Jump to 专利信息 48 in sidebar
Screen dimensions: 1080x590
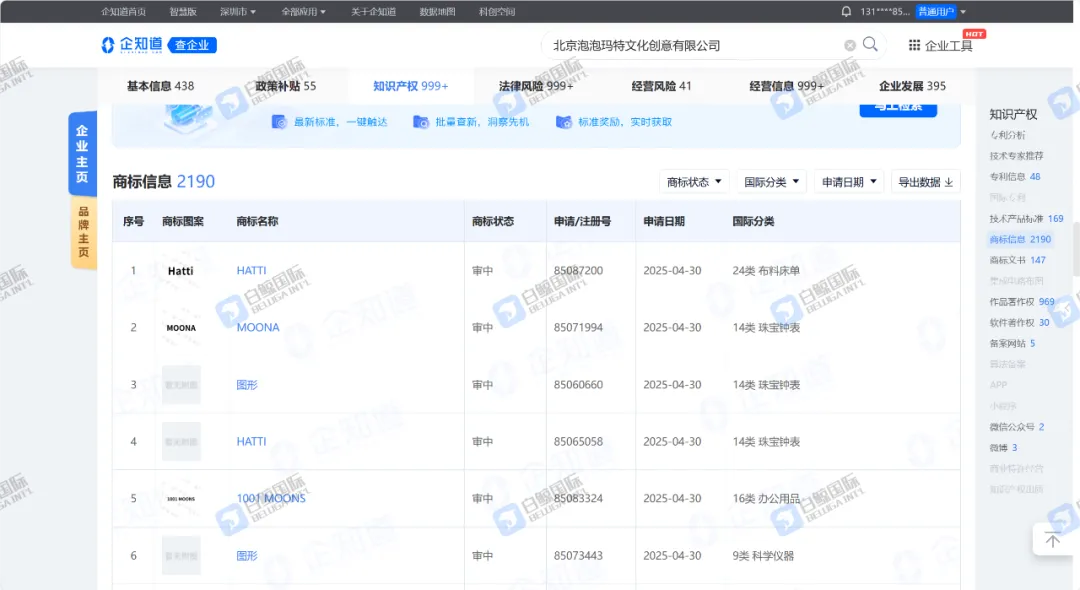pos(1015,177)
